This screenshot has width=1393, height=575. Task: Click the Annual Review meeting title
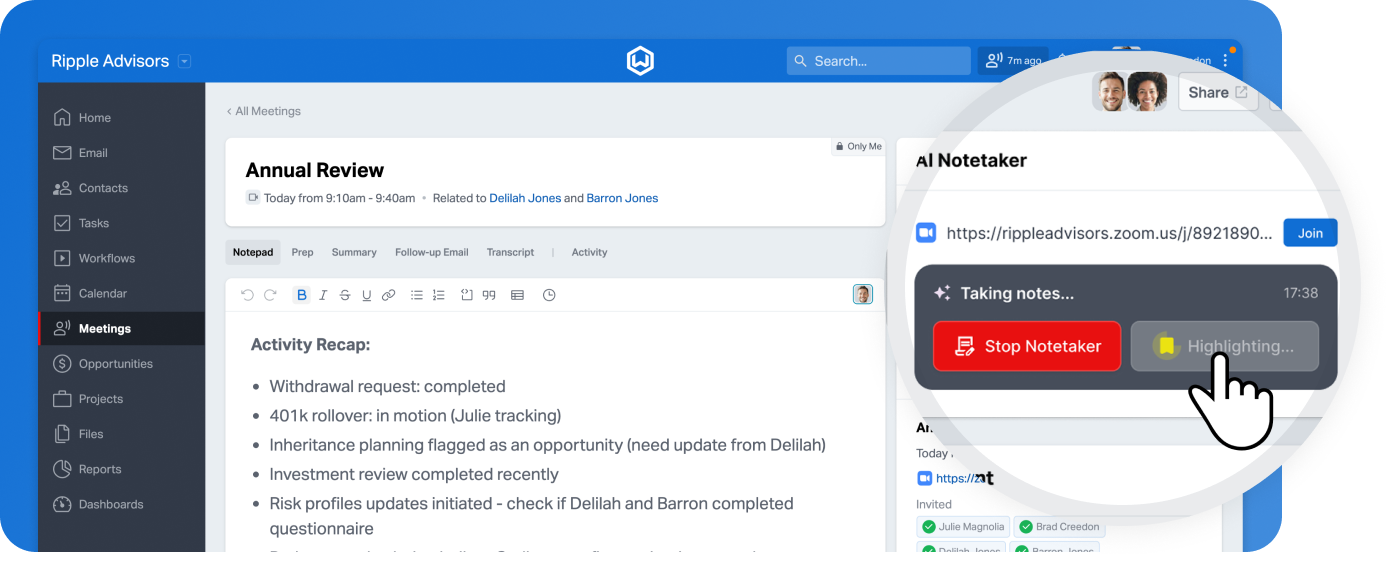point(315,170)
